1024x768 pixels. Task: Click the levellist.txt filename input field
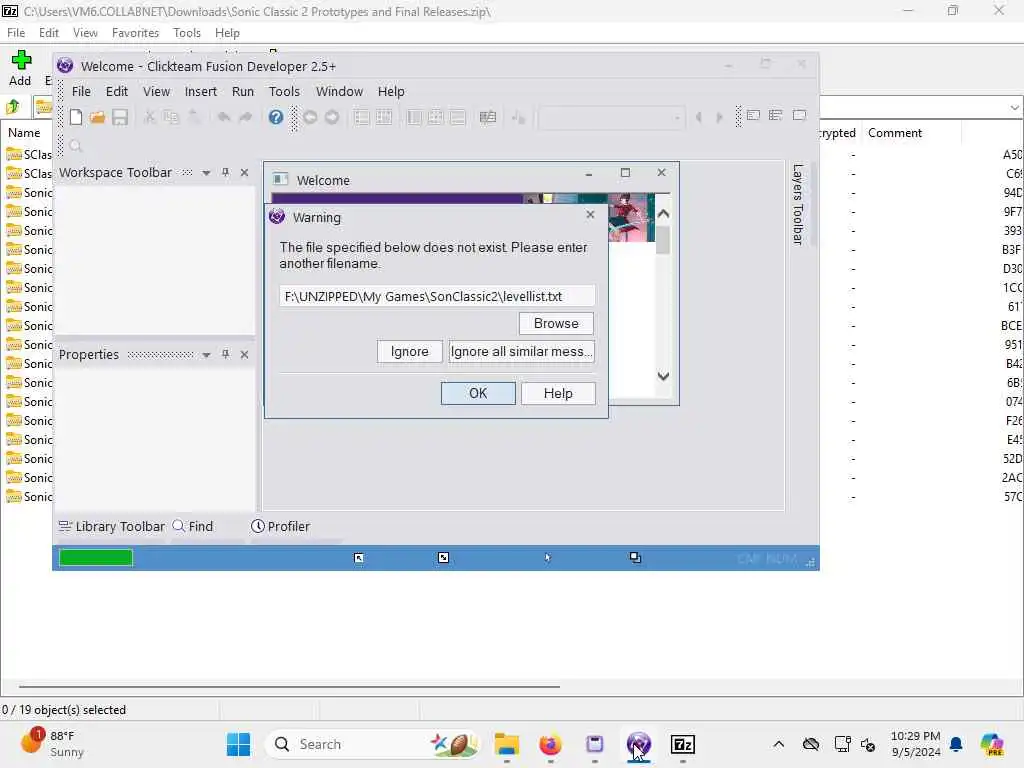(x=437, y=296)
